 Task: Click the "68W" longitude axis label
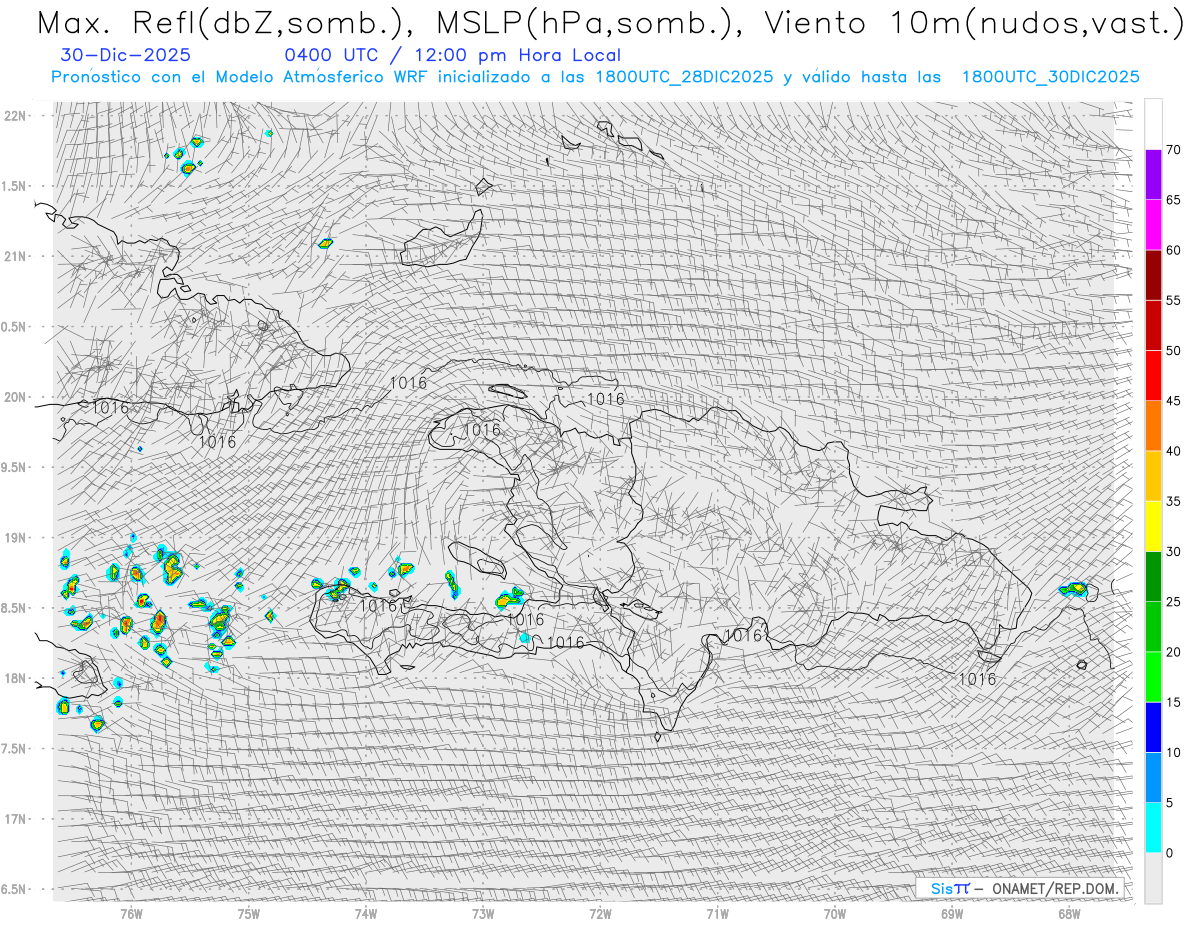point(1069,913)
